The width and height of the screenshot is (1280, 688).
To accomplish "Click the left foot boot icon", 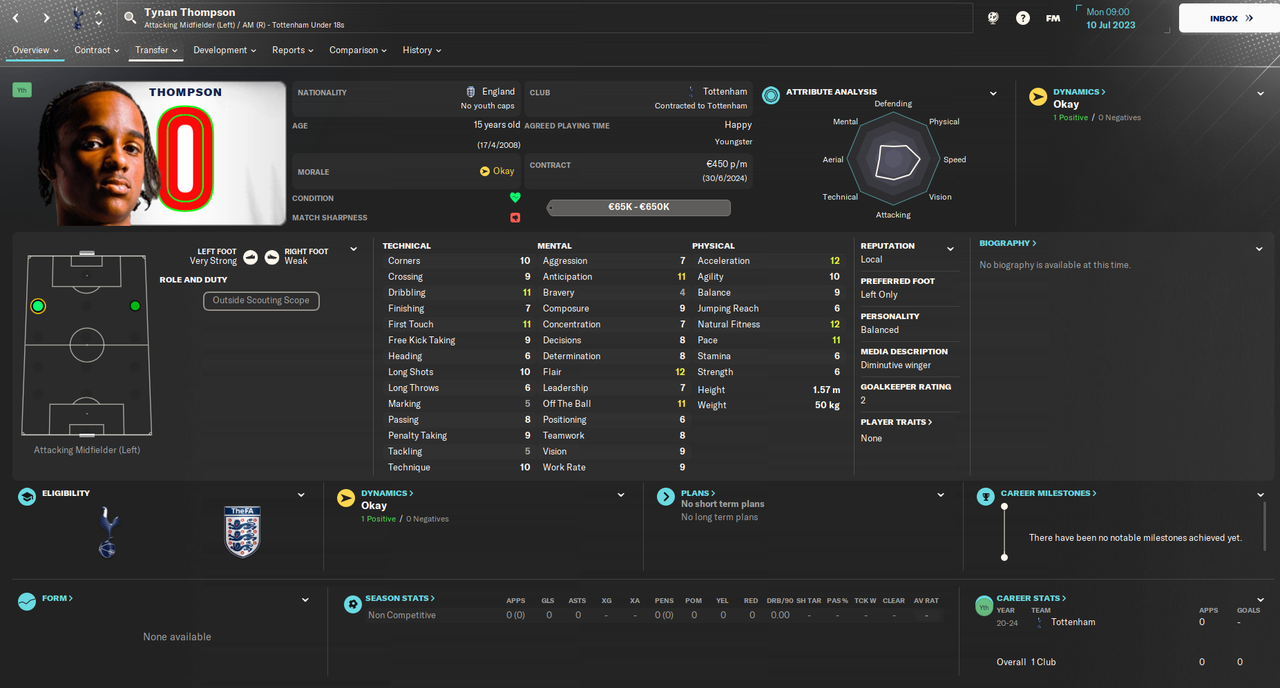I will [x=250, y=257].
